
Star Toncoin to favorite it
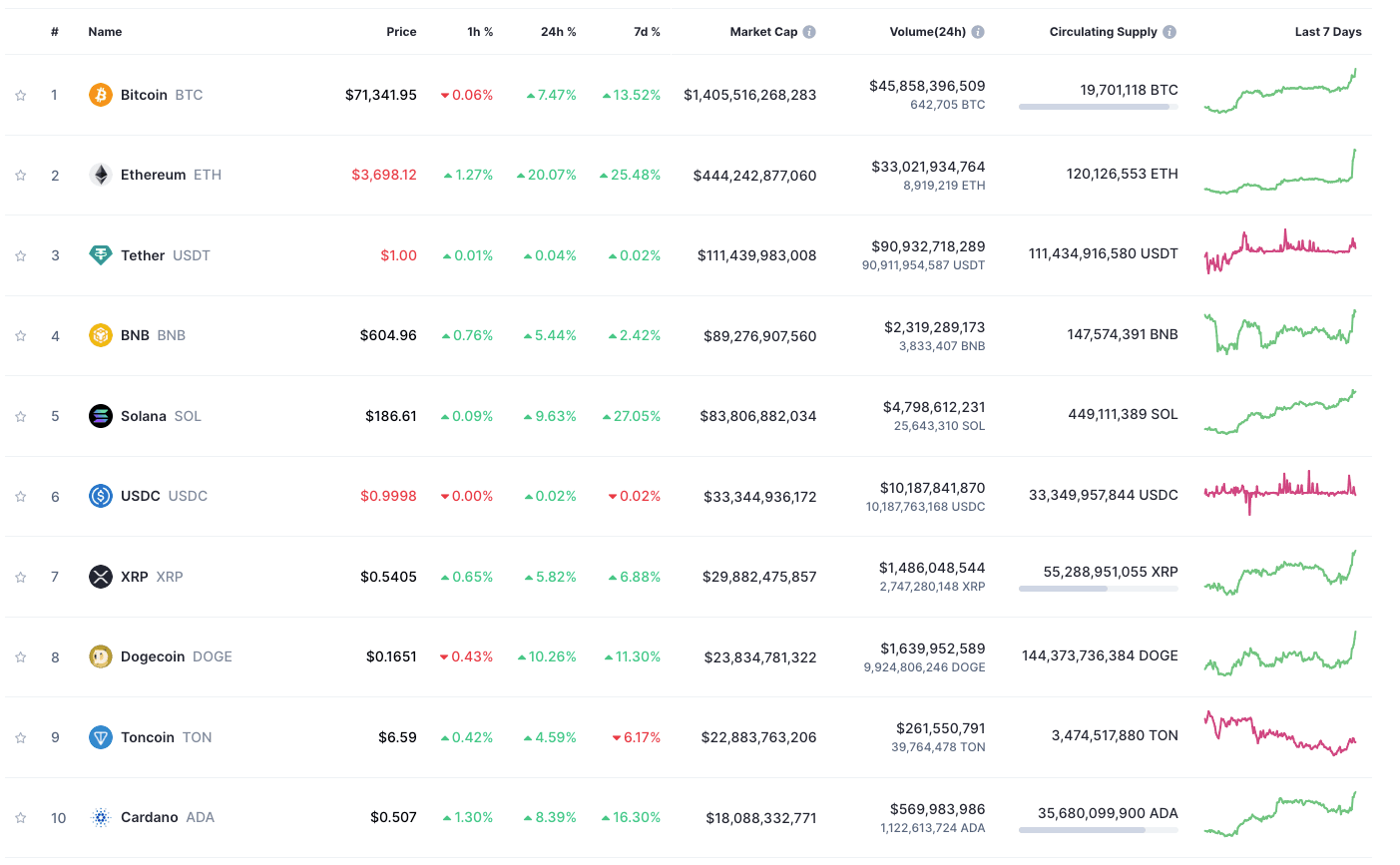coord(20,737)
